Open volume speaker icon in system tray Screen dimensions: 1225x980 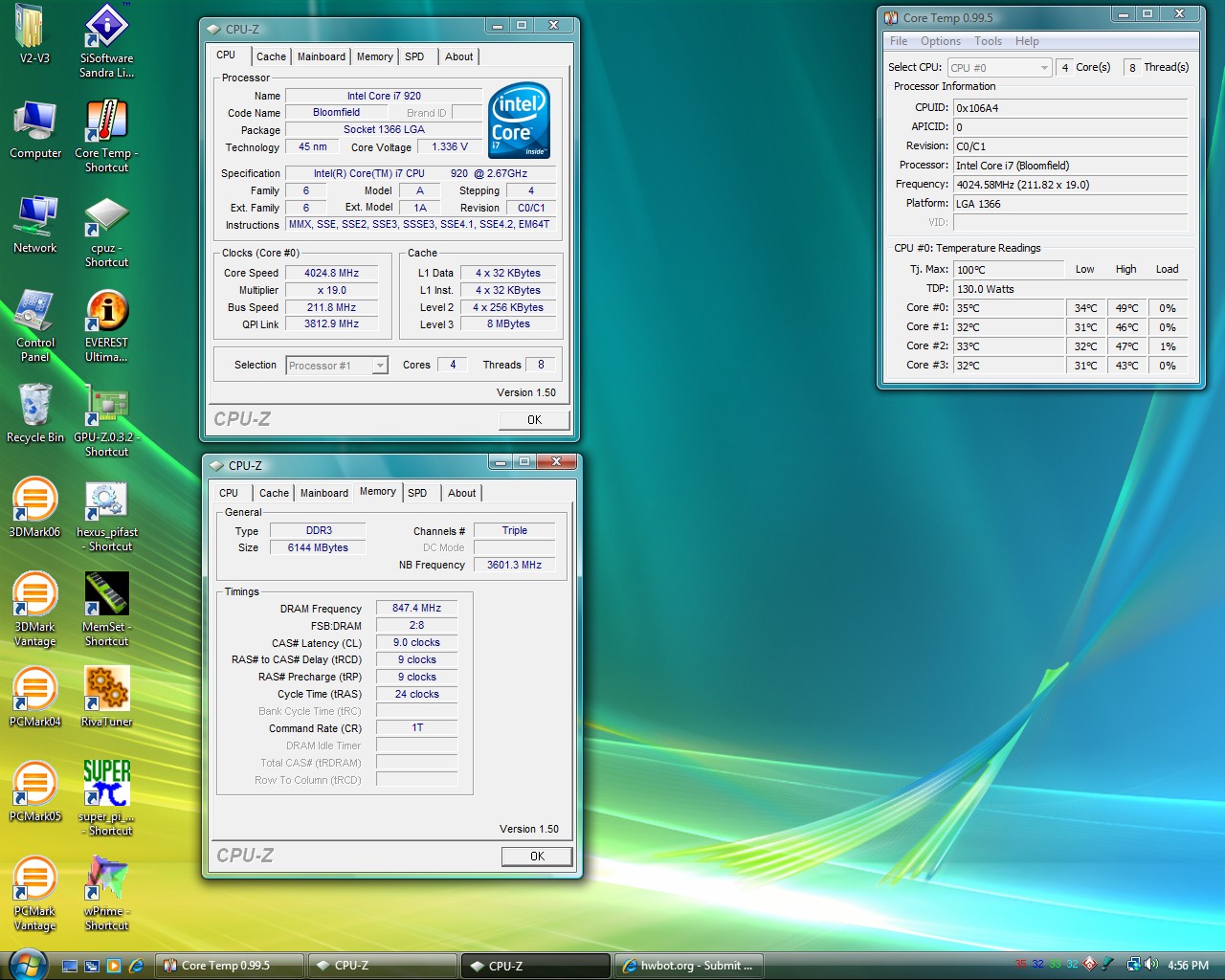1150,965
